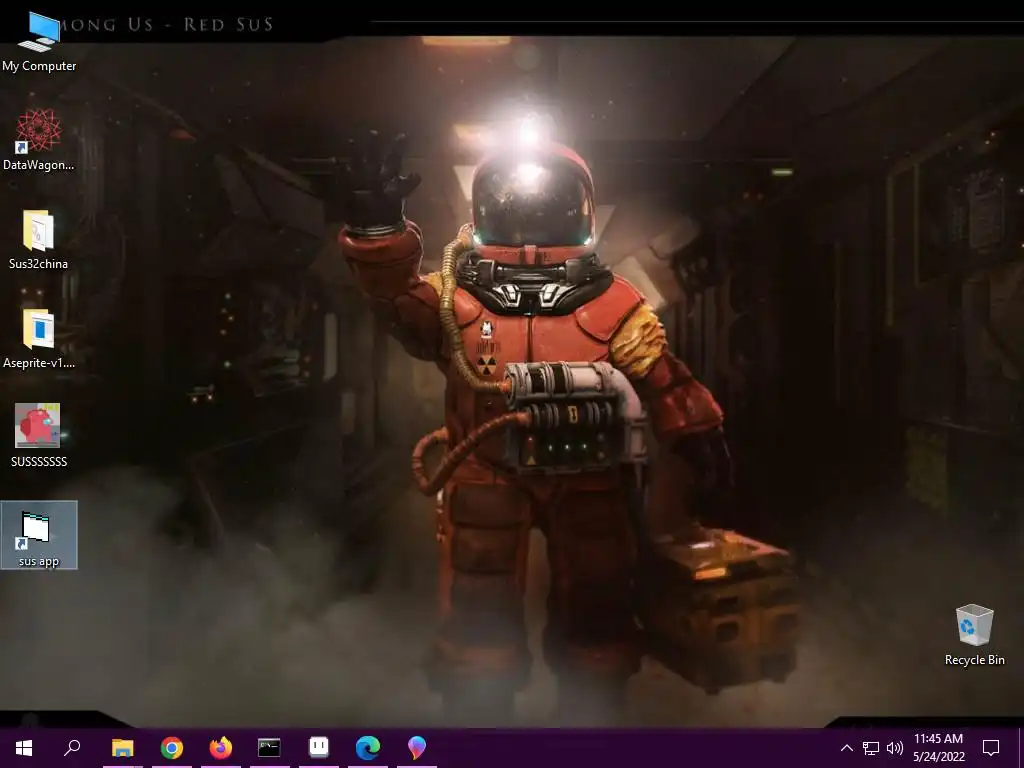Open the Windows Start menu
The image size is (1024, 768).
pyautogui.click(x=24, y=748)
